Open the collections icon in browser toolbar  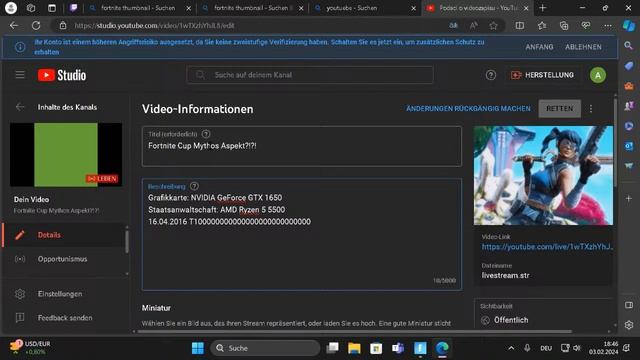pos(564,25)
